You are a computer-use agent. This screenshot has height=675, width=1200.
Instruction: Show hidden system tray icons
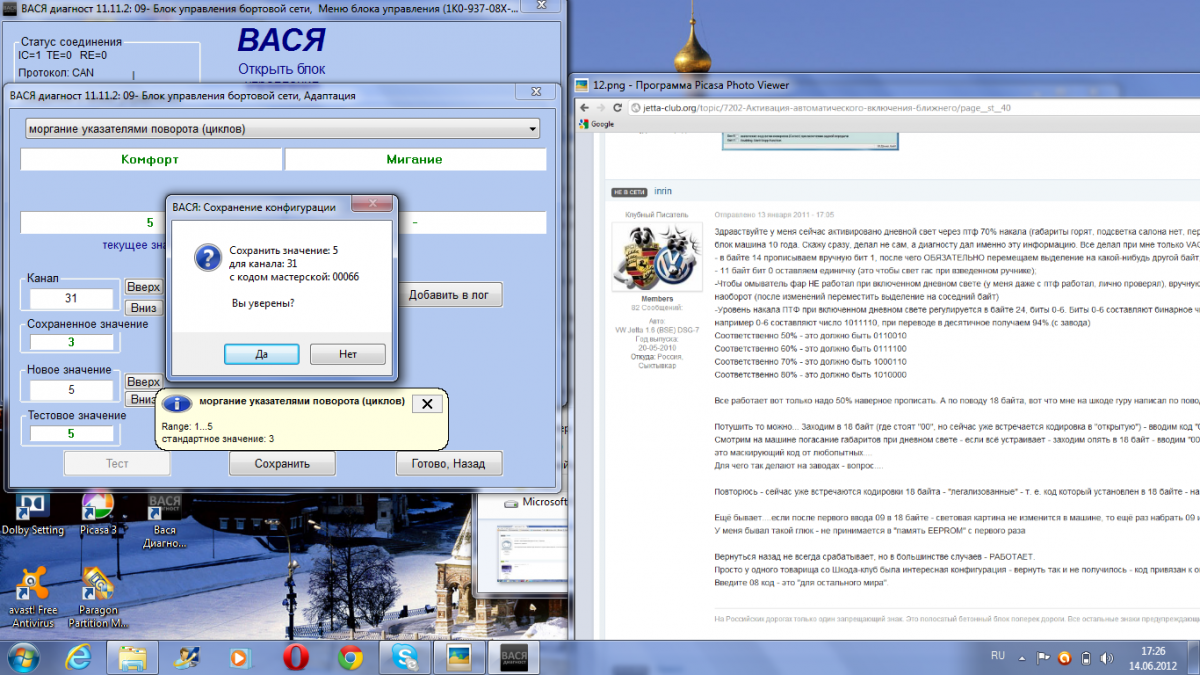pos(1022,658)
